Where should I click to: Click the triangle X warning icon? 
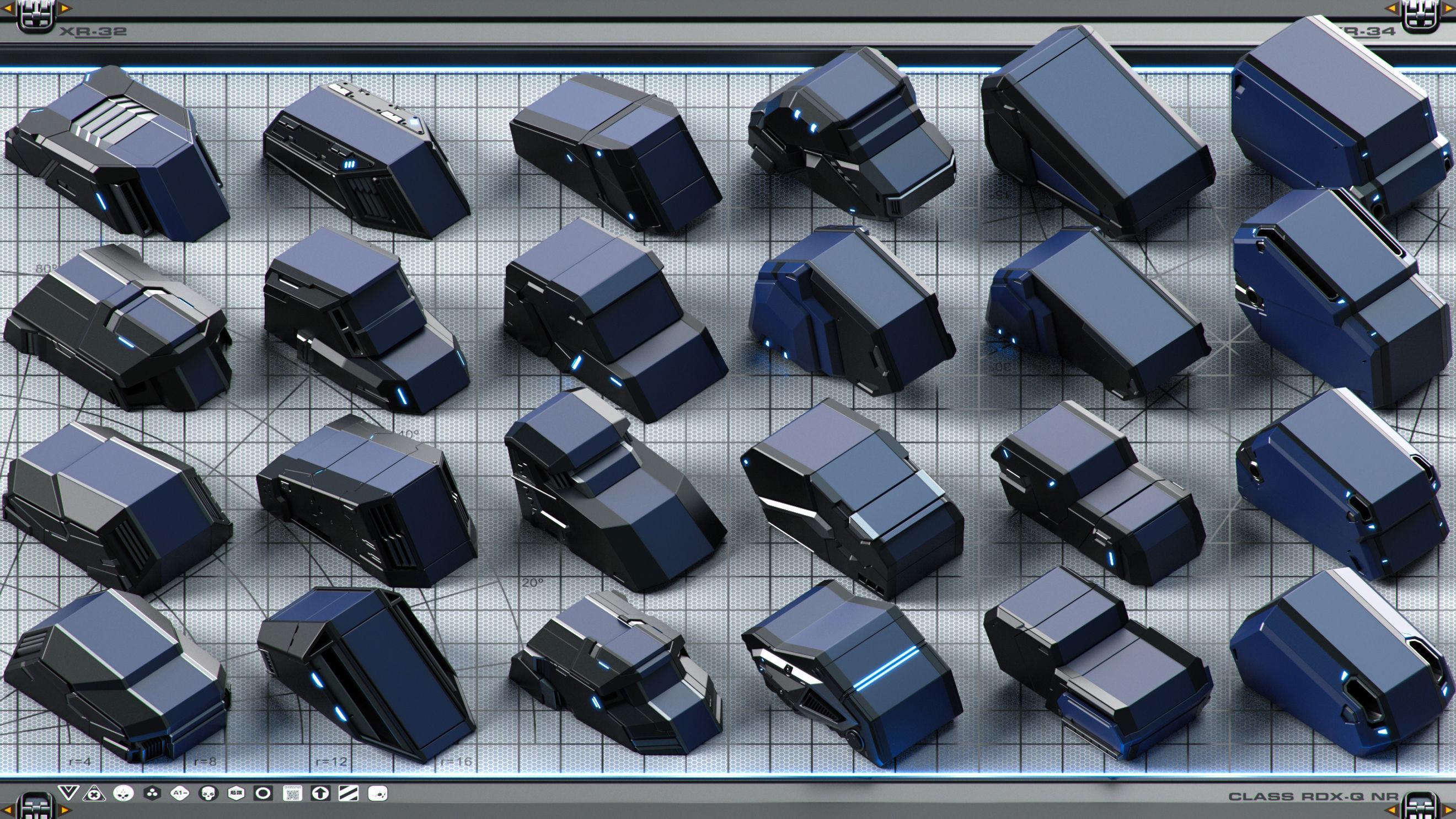[x=94, y=794]
